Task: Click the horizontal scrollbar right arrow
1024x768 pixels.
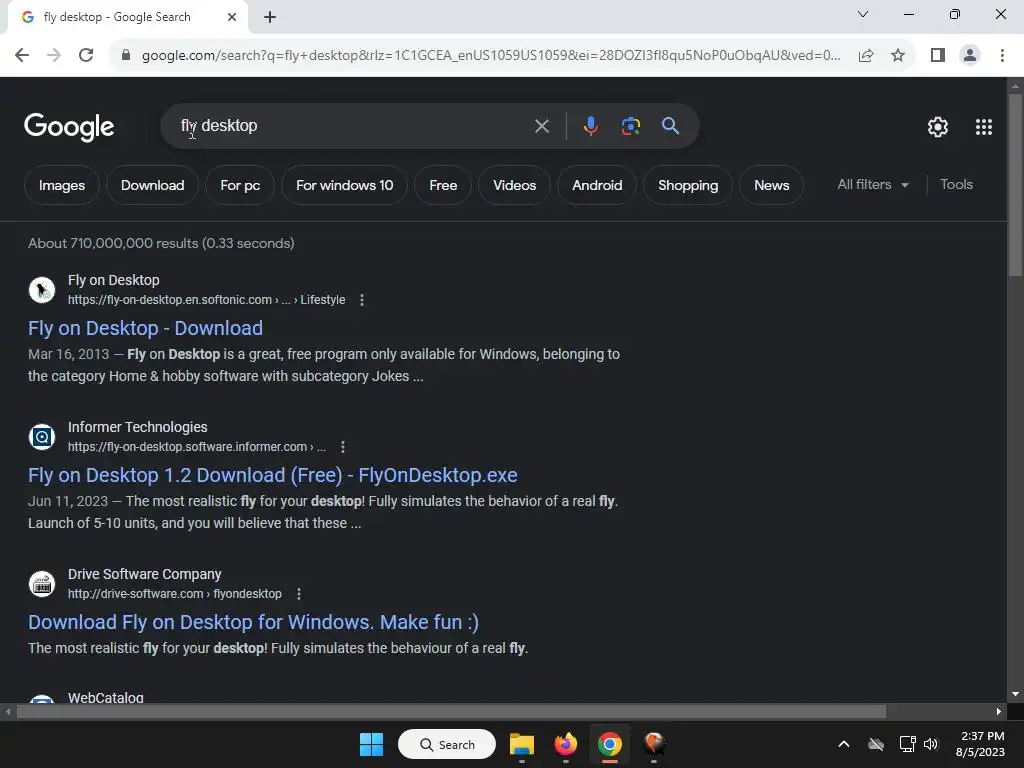Action: coord(999,711)
